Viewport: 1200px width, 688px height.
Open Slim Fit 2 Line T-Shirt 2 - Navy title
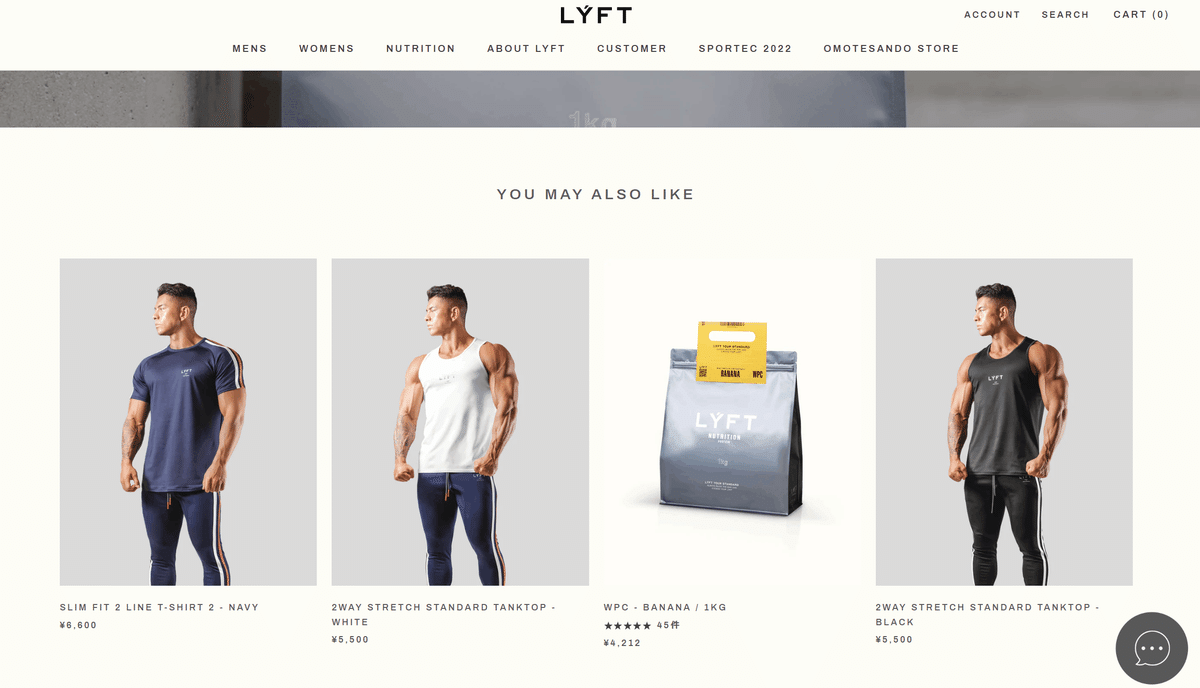pos(160,607)
